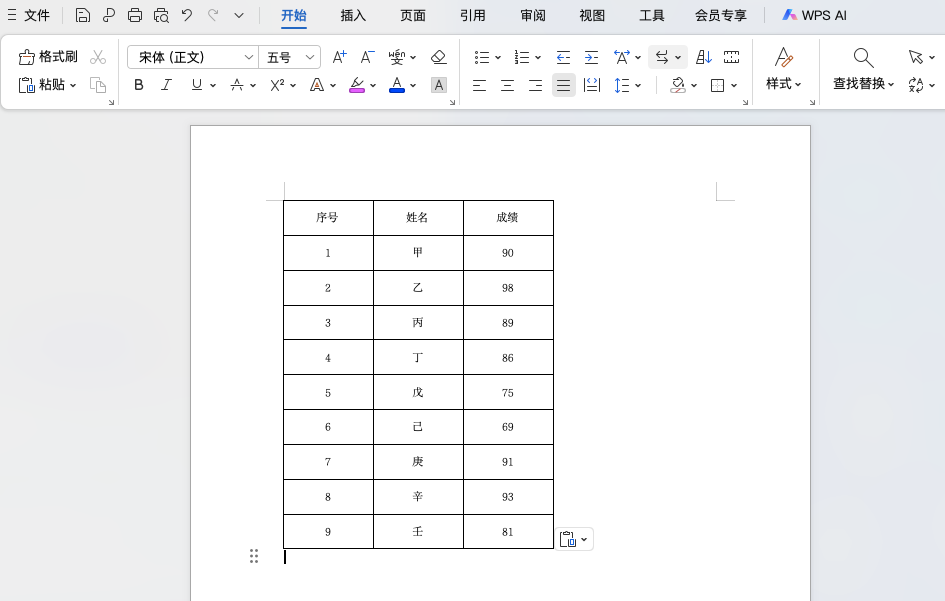Click the copy document icon

[98, 85]
